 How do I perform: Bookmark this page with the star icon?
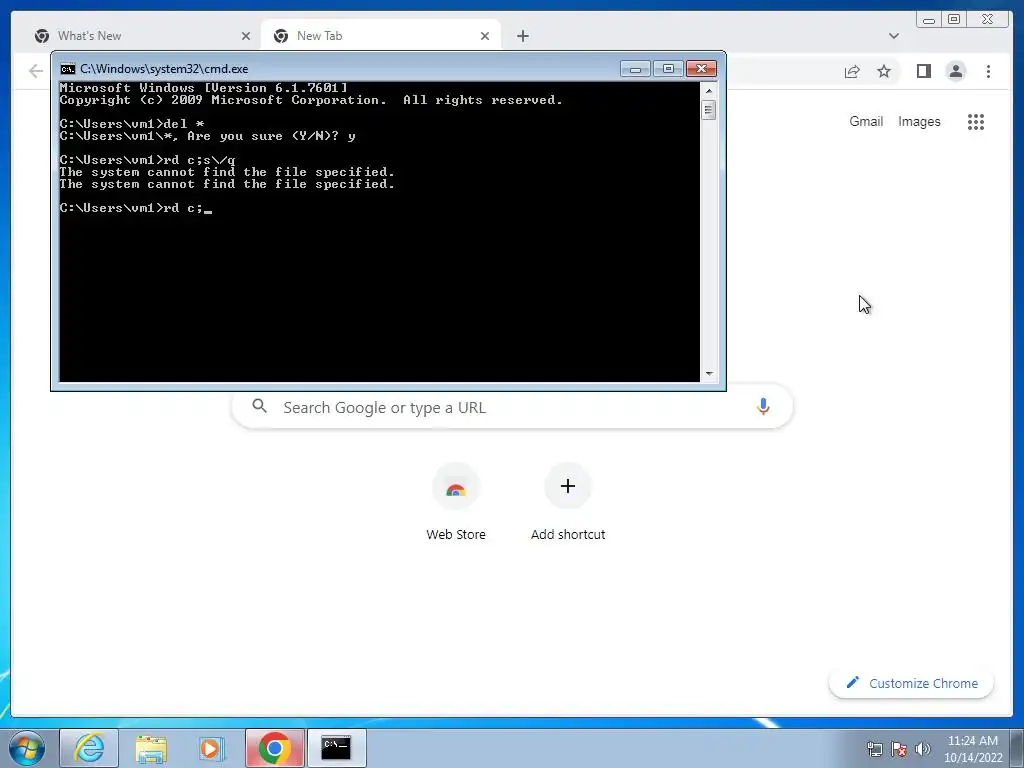(x=884, y=71)
